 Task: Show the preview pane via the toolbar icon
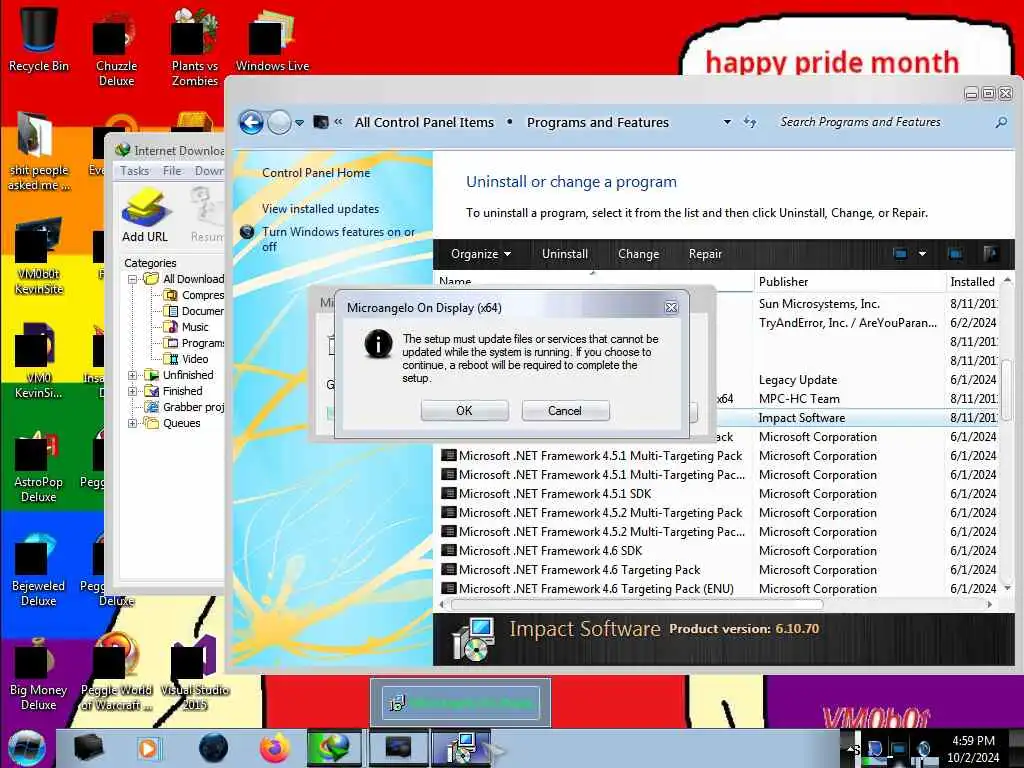[x=955, y=254]
